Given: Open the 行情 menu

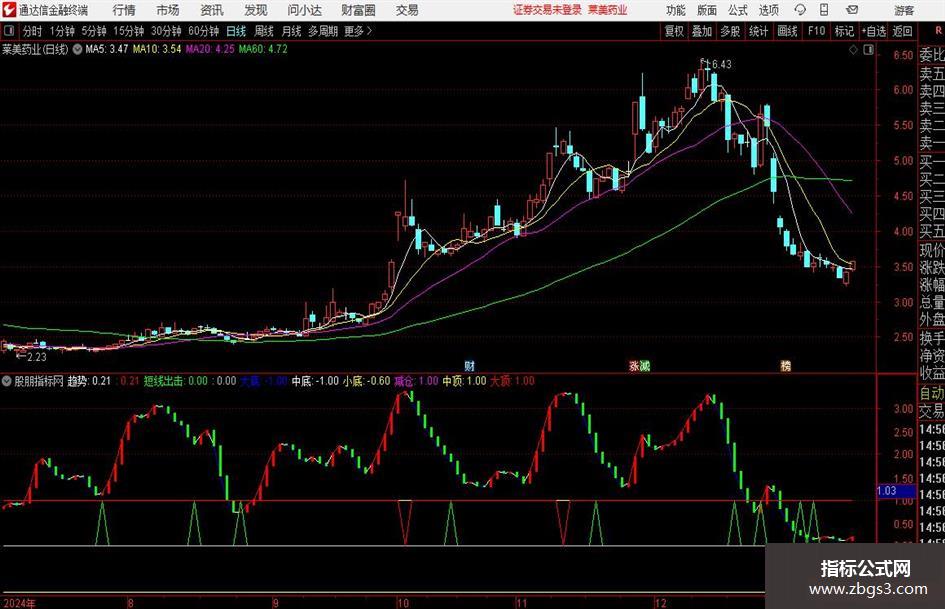Looking at the screenshot, I should [x=124, y=10].
